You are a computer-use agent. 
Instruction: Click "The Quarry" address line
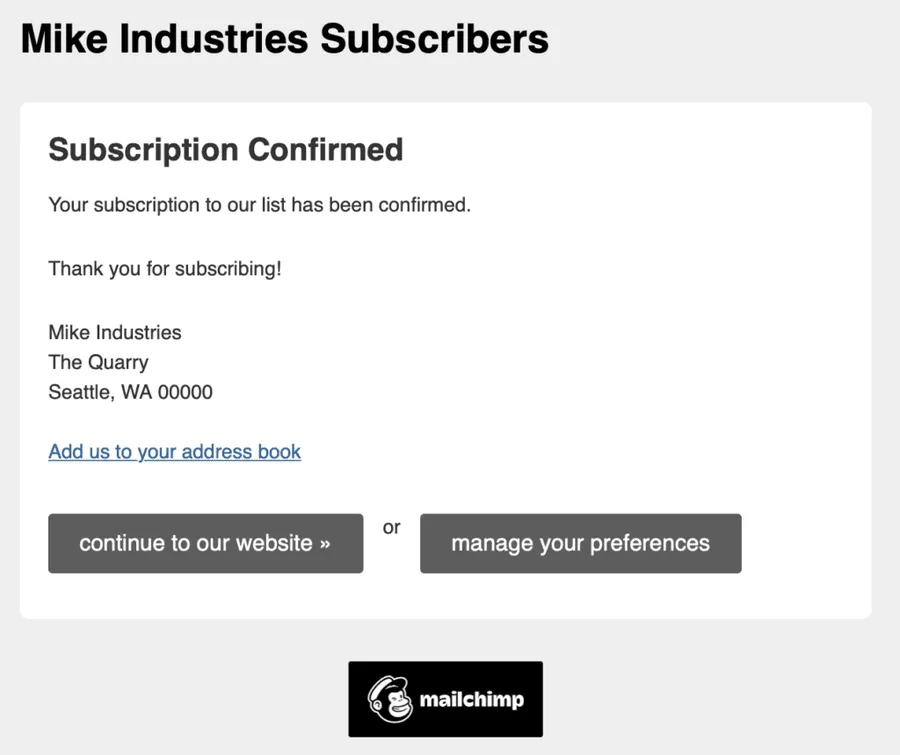98,362
